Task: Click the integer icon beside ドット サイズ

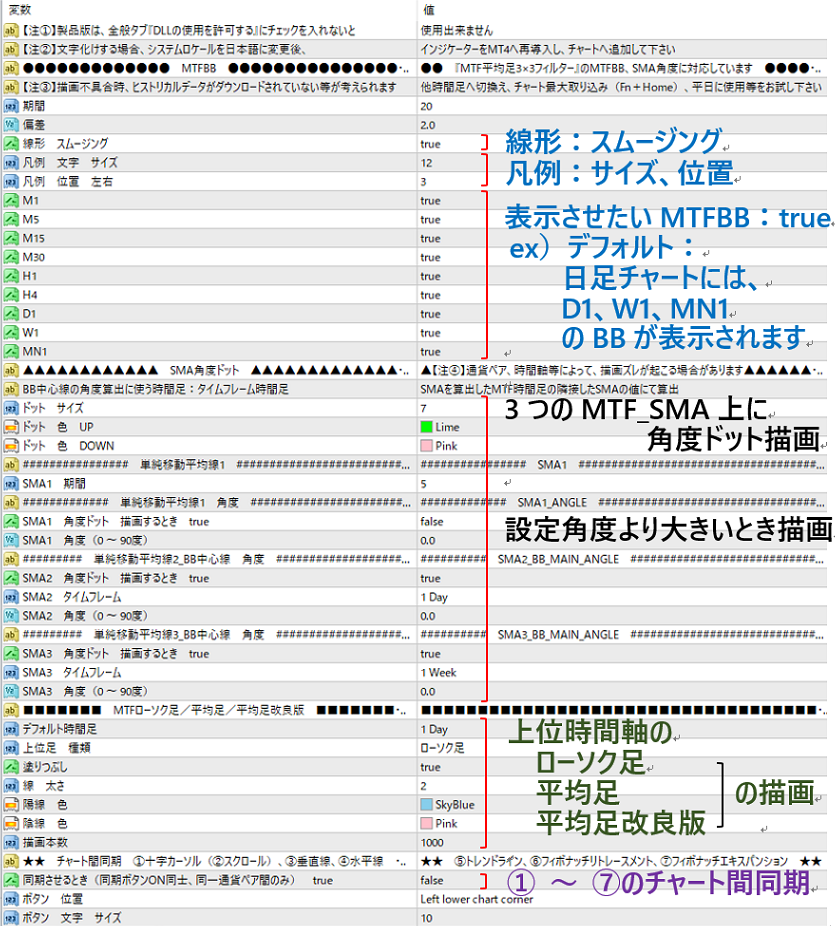Action: tap(11, 408)
